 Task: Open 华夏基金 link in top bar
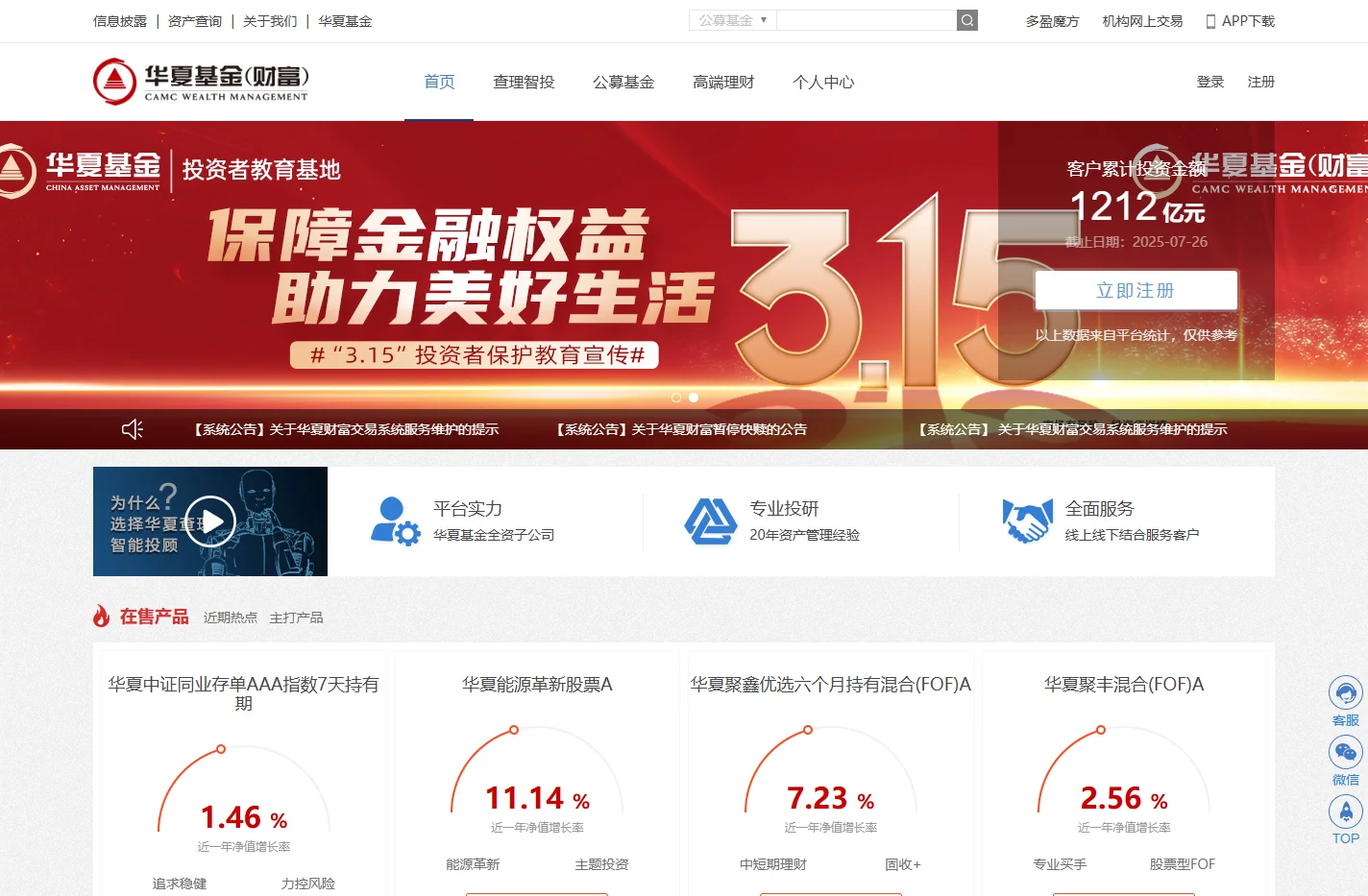tap(345, 21)
